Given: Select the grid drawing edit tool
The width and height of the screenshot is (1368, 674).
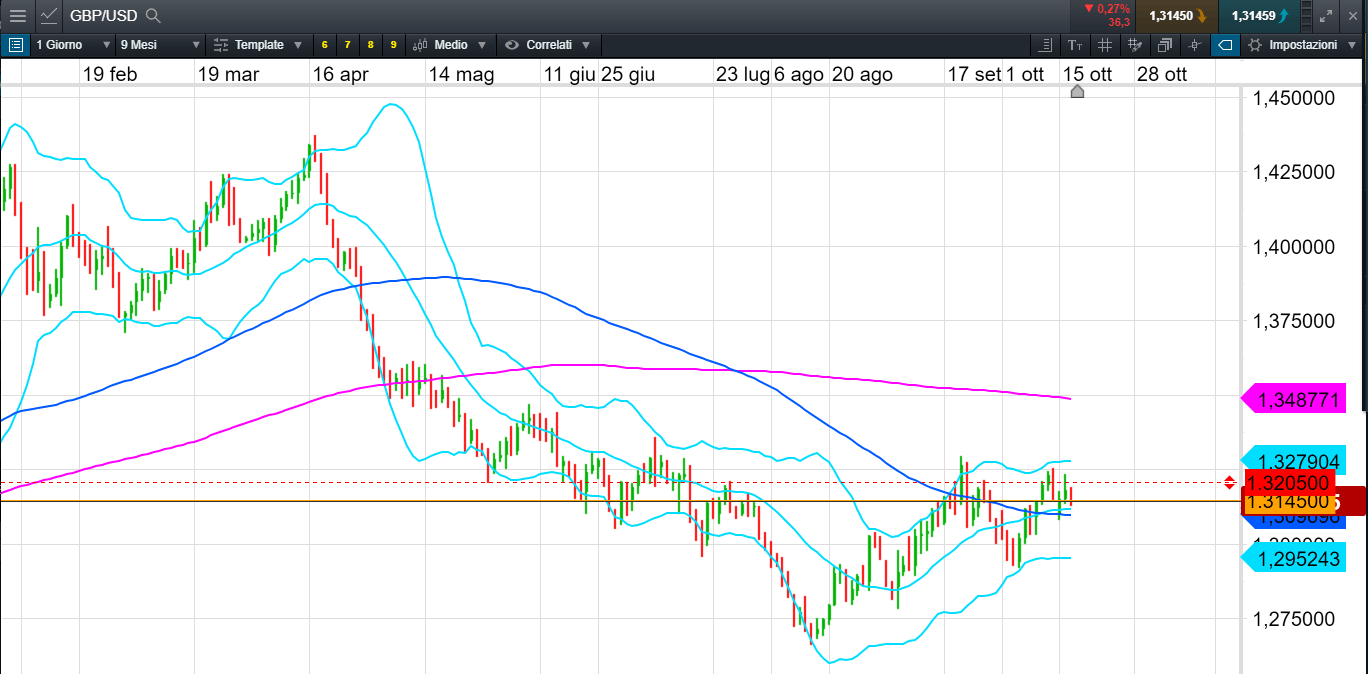Looking at the screenshot, I should [x=1135, y=45].
